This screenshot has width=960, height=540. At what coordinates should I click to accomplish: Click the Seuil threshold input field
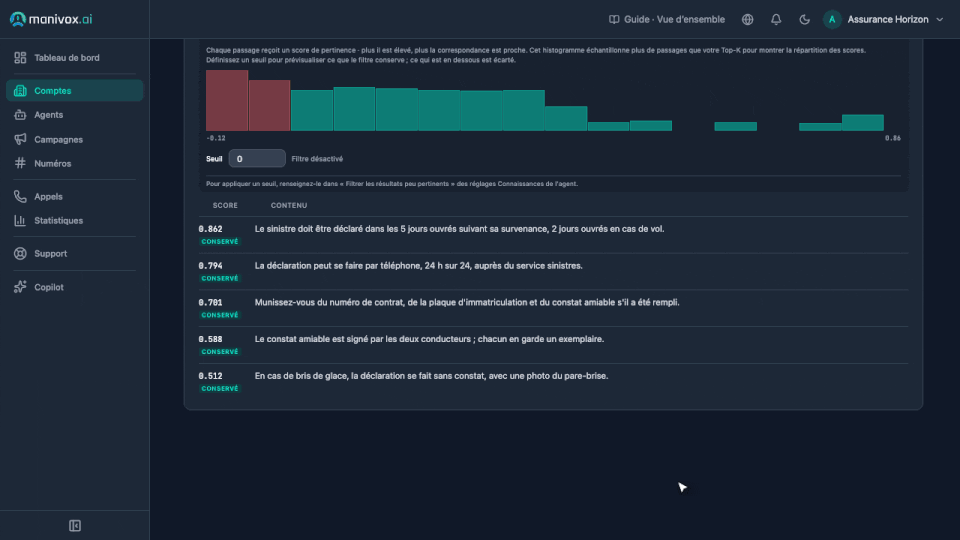tap(257, 159)
